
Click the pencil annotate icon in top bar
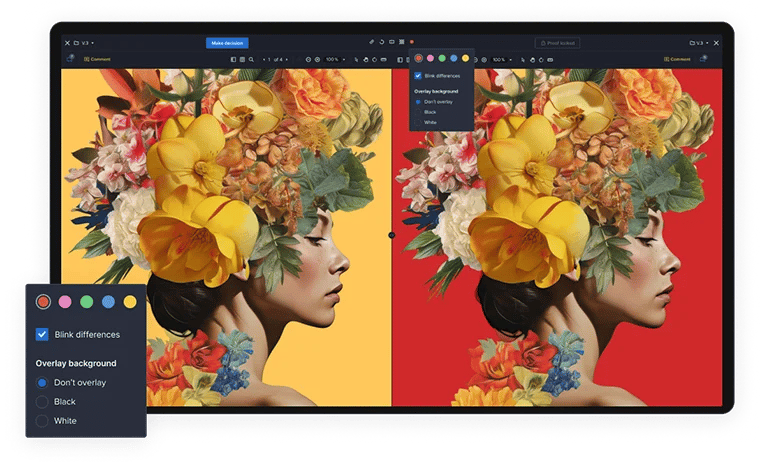(x=371, y=43)
